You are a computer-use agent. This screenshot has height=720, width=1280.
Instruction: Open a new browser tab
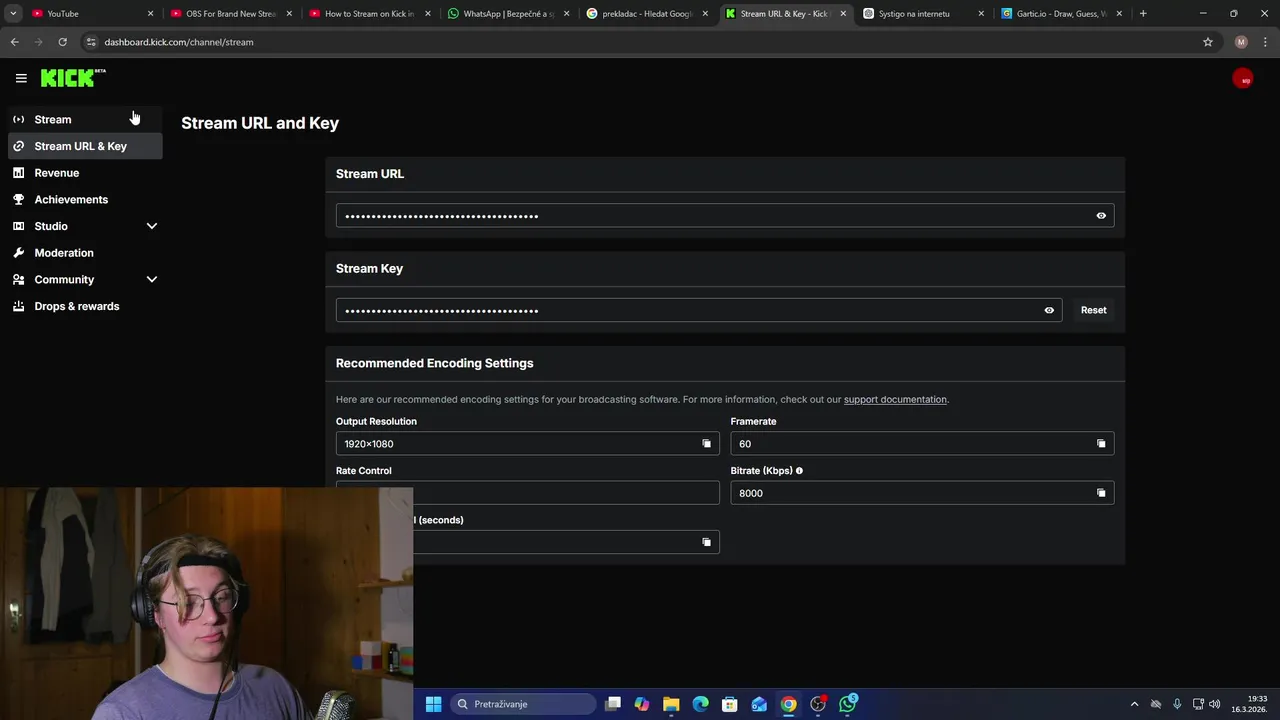point(1143,14)
